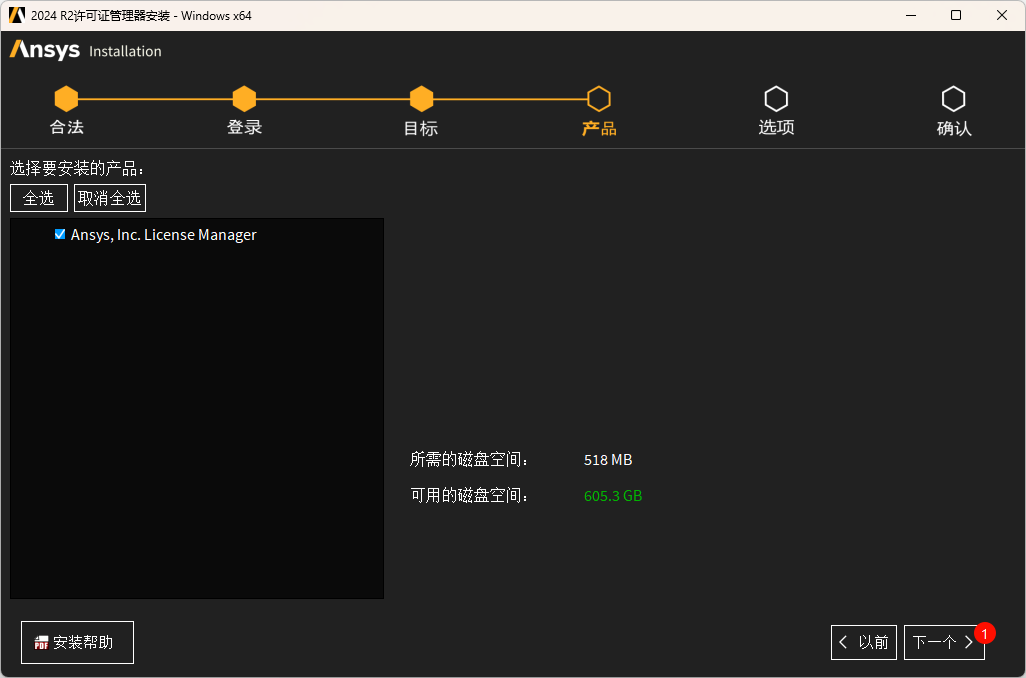Image resolution: width=1026 pixels, height=678 pixels.
Task: Click the 登录 step hexagon icon
Action: point(244,99)
